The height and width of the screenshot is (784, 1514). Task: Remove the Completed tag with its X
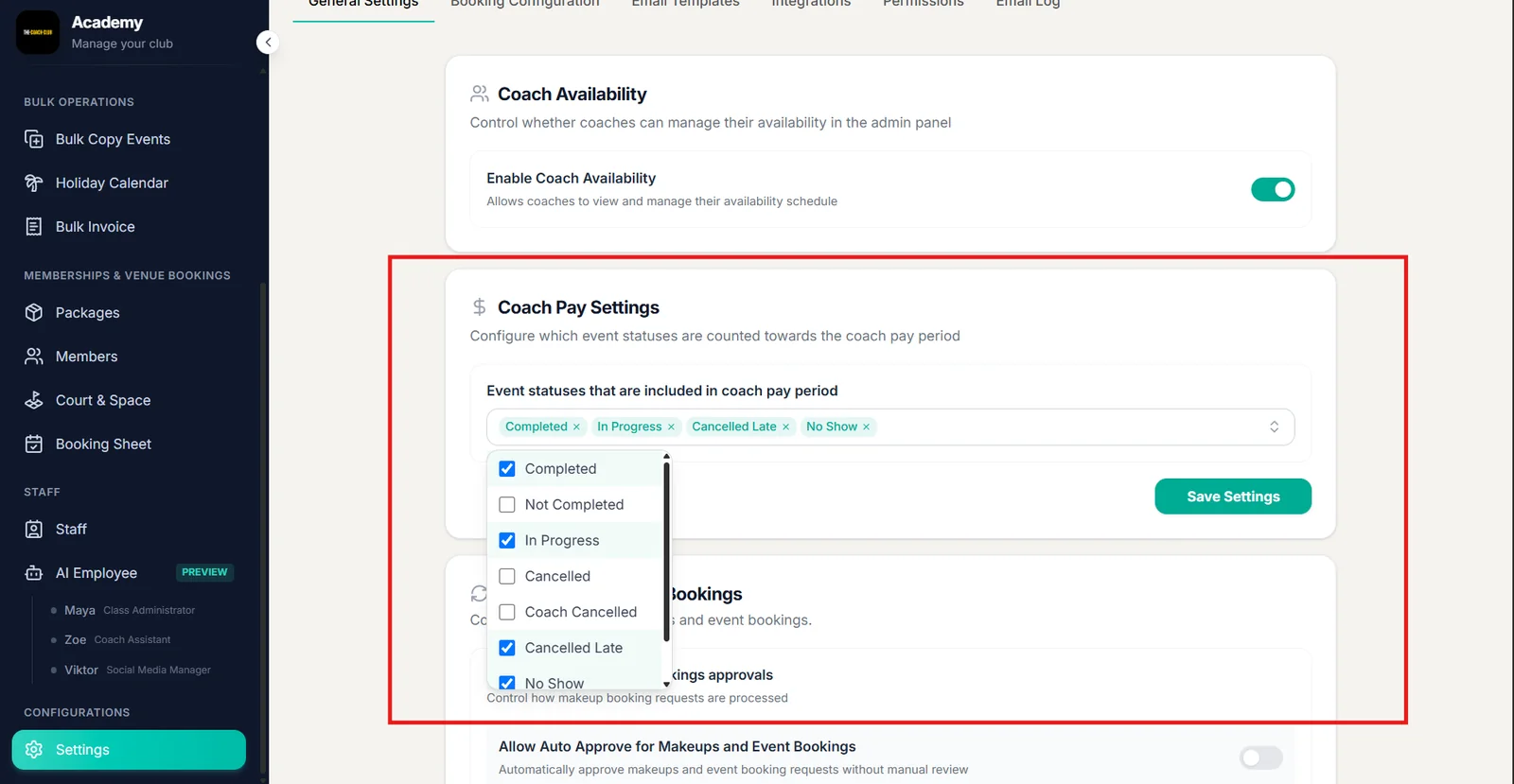[x=576, y=427]
